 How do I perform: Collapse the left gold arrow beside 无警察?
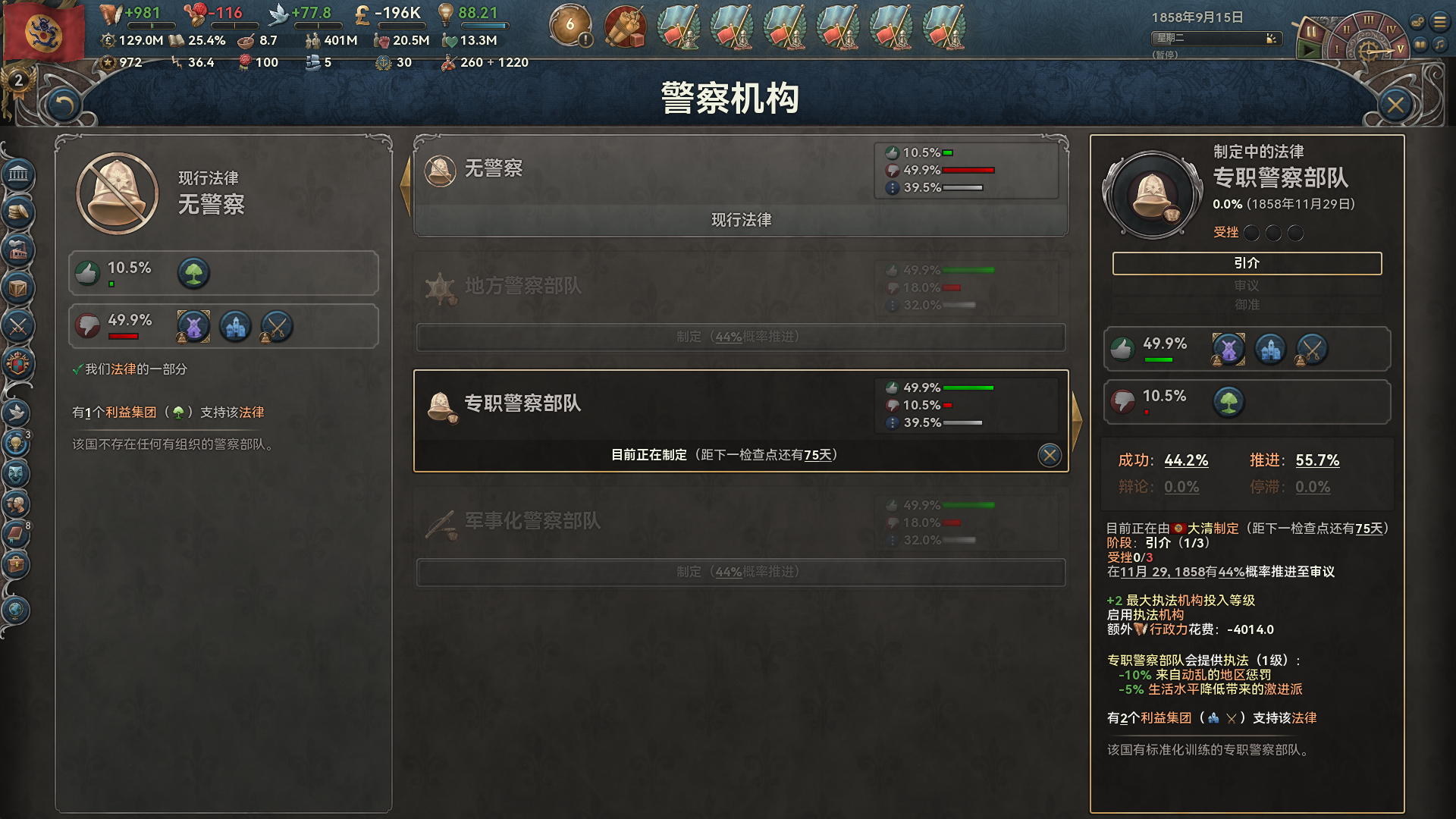[406, 185]
